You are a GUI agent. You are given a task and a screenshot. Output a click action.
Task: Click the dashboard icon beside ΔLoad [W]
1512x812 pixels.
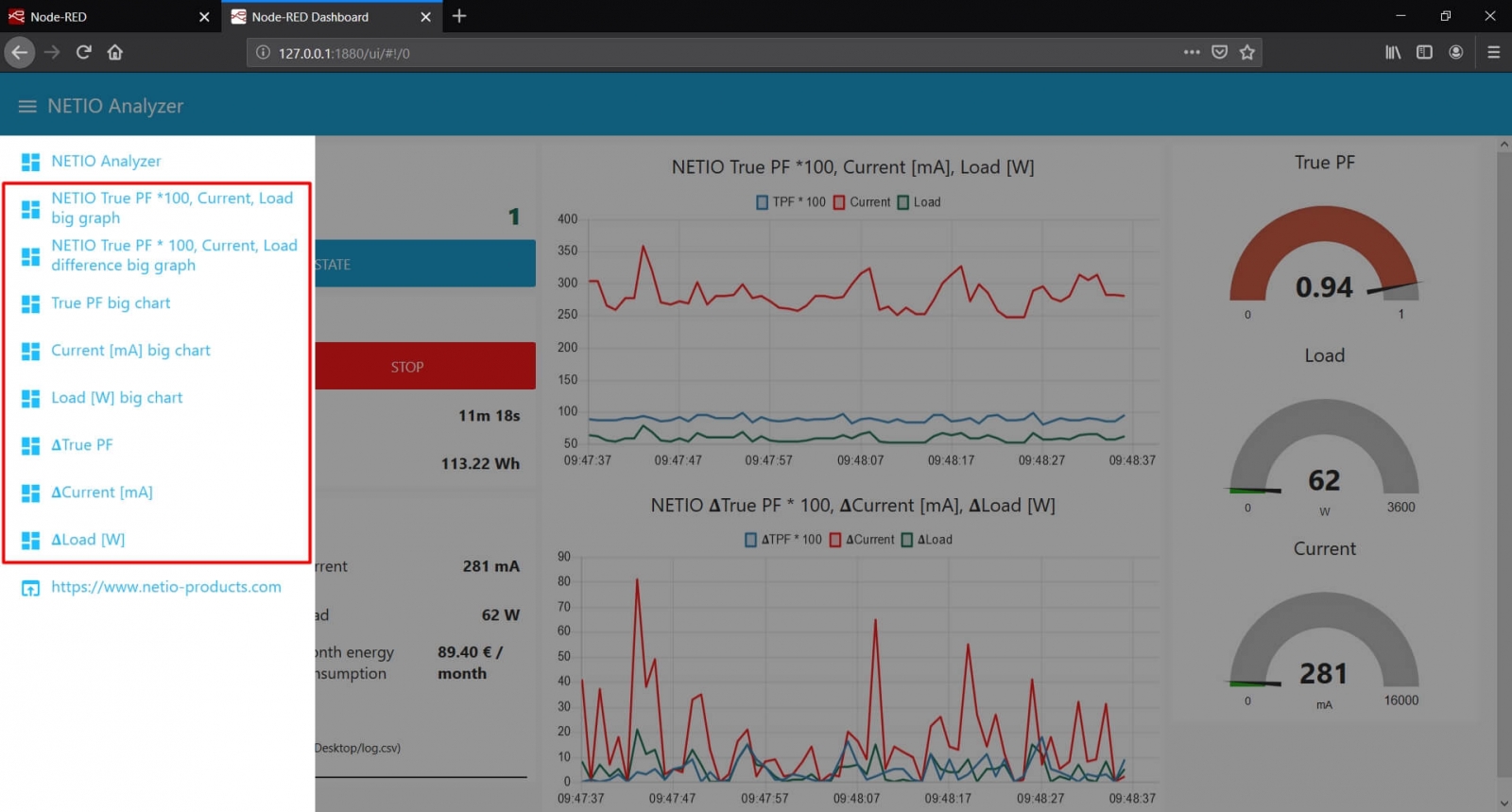[x=30, y=540]
